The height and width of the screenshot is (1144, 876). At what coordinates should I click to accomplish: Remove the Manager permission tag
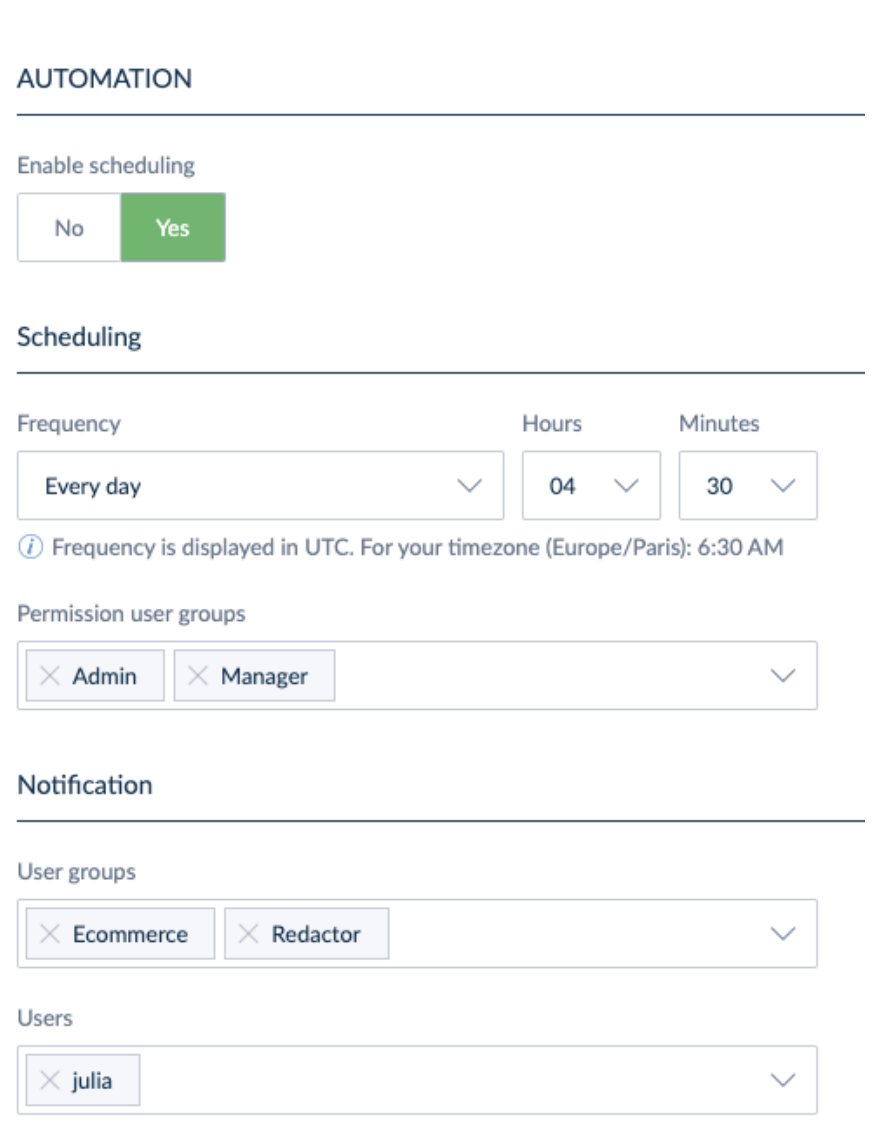[x=196, y=676]
